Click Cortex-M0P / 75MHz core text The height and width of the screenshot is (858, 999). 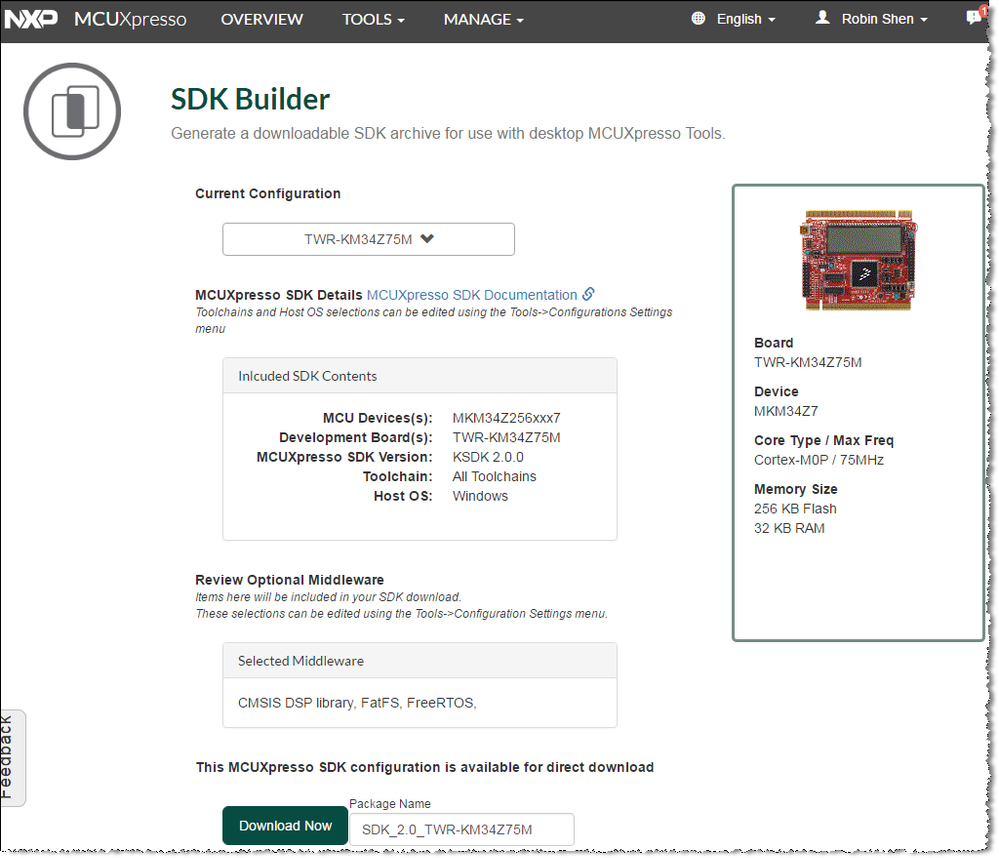click(819, 460)
